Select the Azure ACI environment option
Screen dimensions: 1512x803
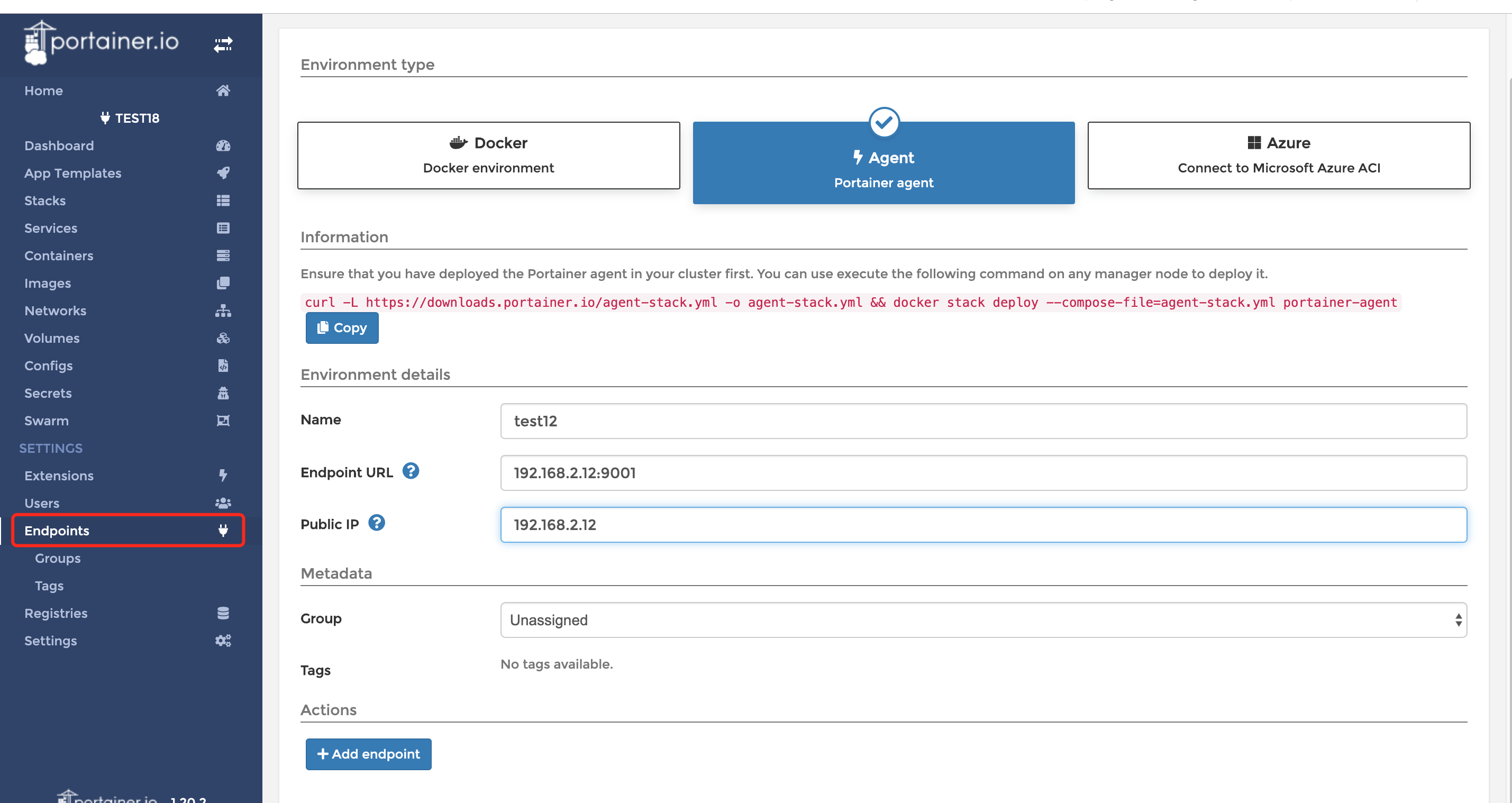point(1278,155)
